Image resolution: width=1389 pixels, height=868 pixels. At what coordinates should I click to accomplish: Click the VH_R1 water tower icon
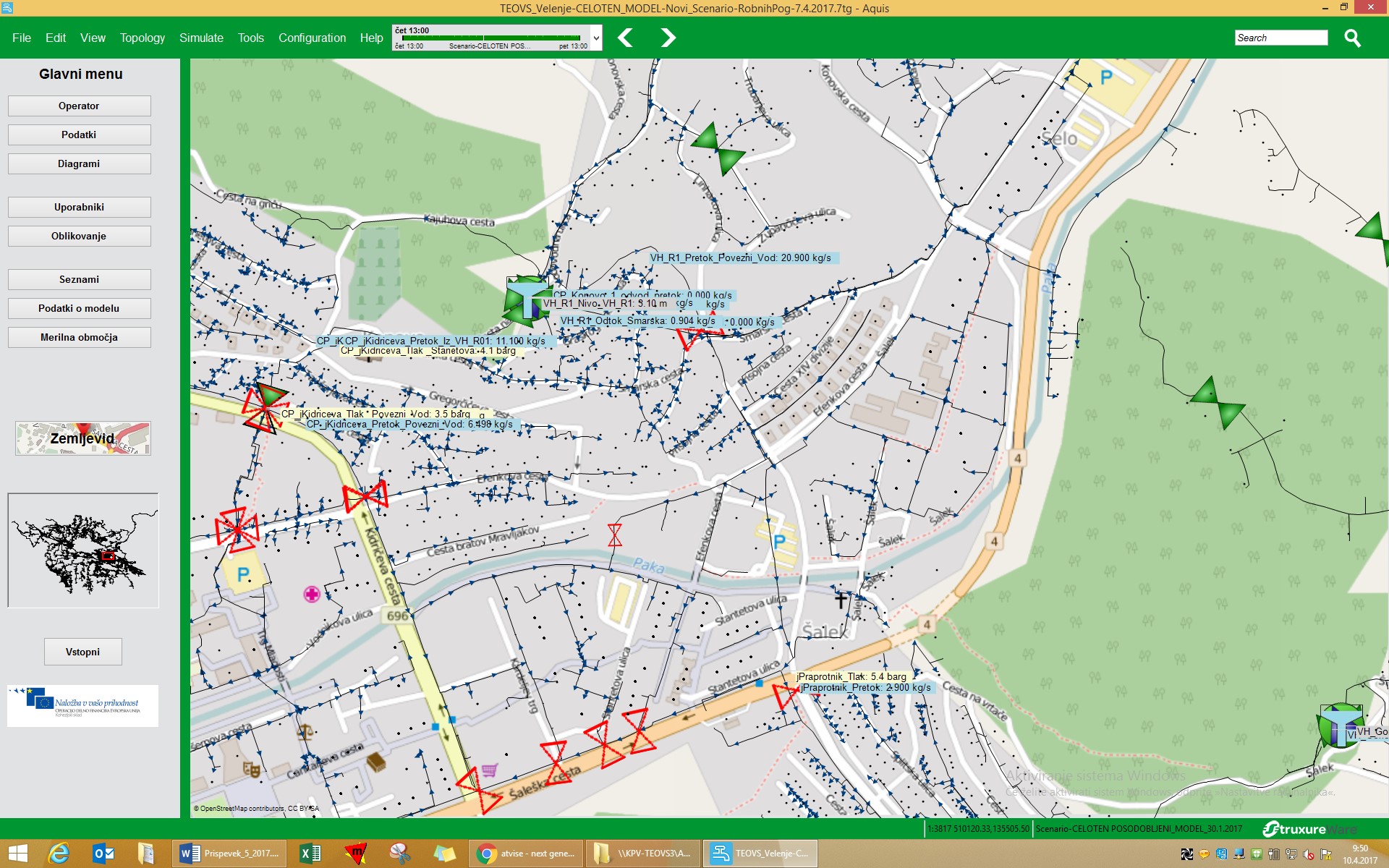coord(527,299)
